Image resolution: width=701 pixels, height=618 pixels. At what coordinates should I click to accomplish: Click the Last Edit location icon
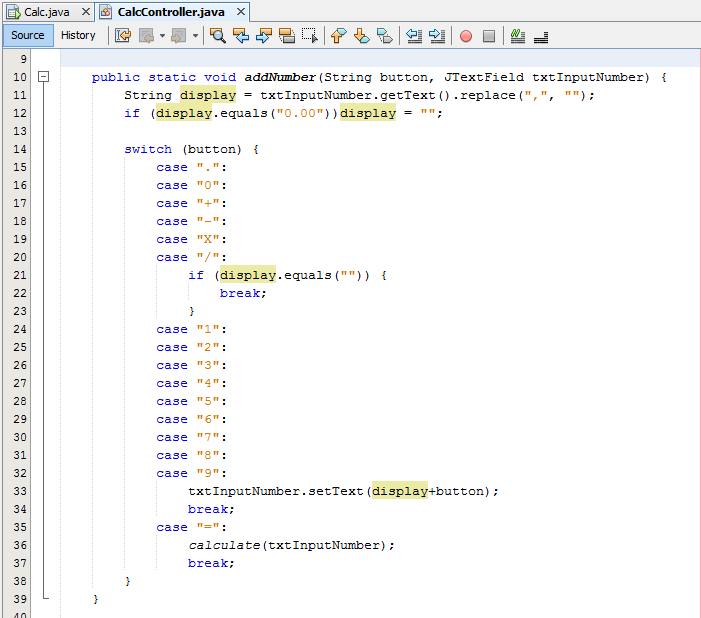pyautogui.click(x=123, y=35)
